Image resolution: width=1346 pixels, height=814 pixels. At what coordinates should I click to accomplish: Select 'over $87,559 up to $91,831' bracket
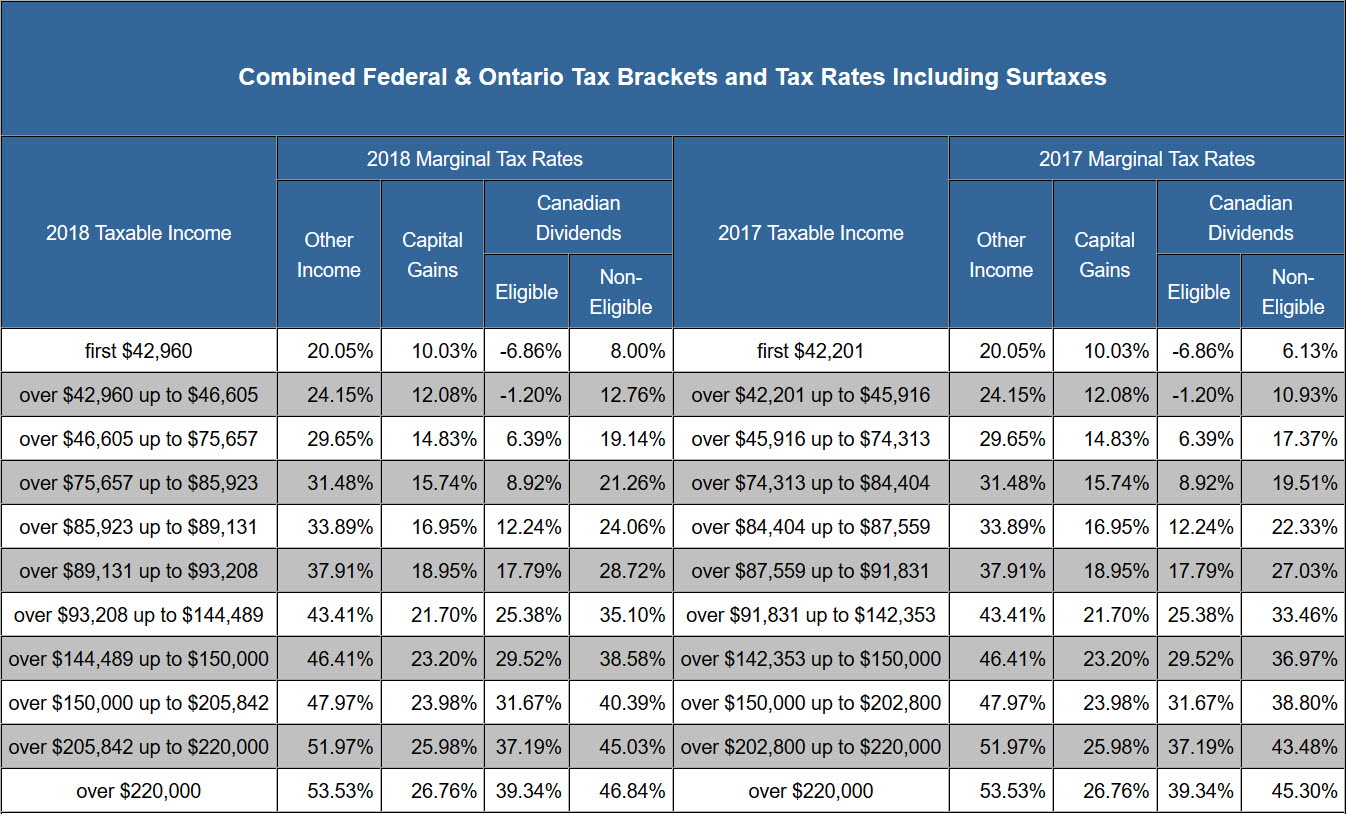[810, 570]
